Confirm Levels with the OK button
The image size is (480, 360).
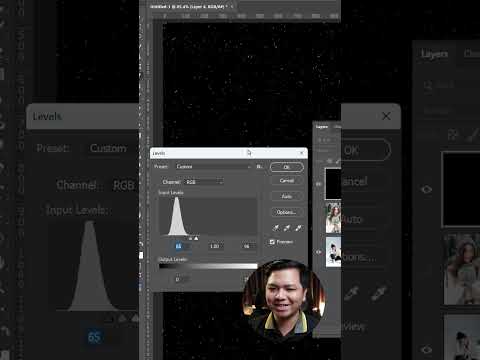(287, 167)
